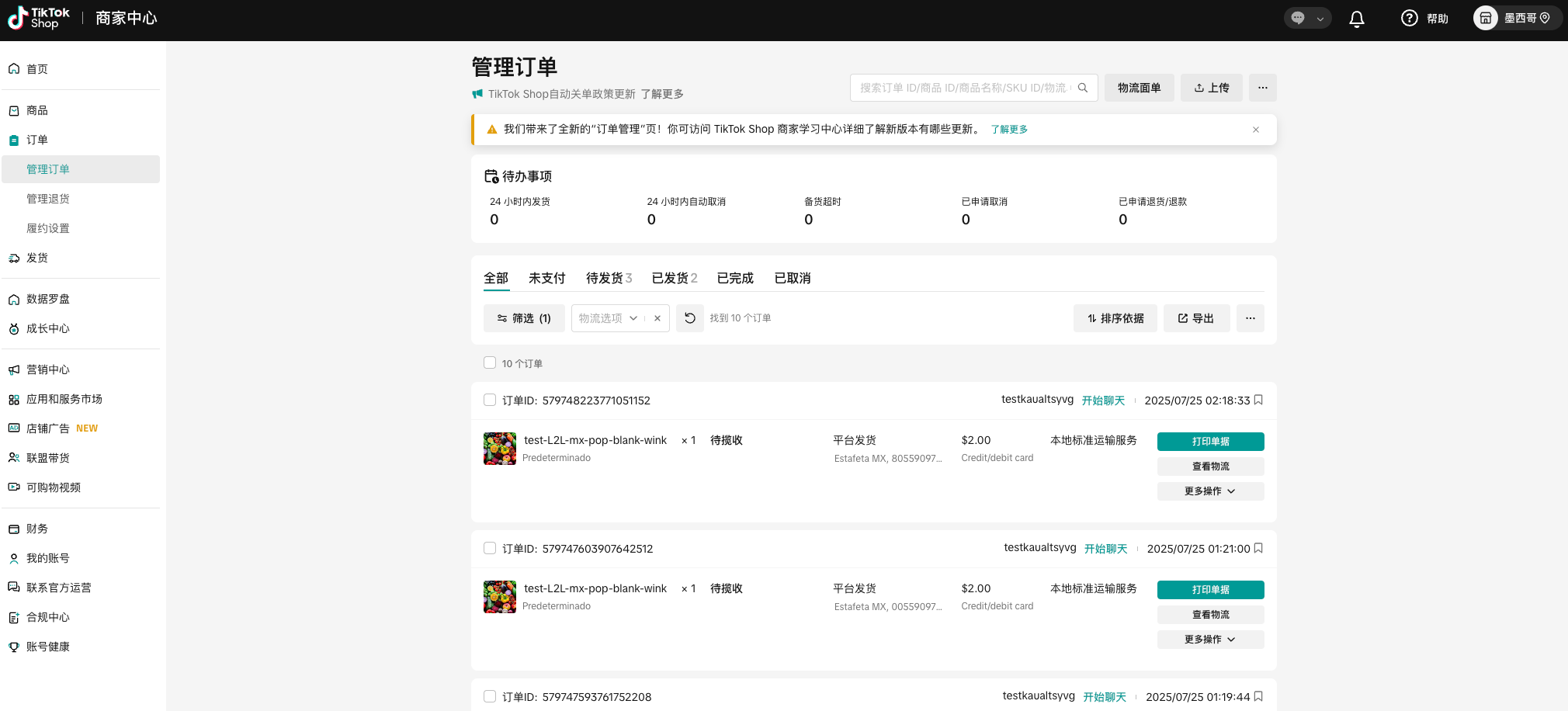1568x711 pixels.
Task: Check order 579748223771051152 checkbox
Action: (x=490, y=400)
